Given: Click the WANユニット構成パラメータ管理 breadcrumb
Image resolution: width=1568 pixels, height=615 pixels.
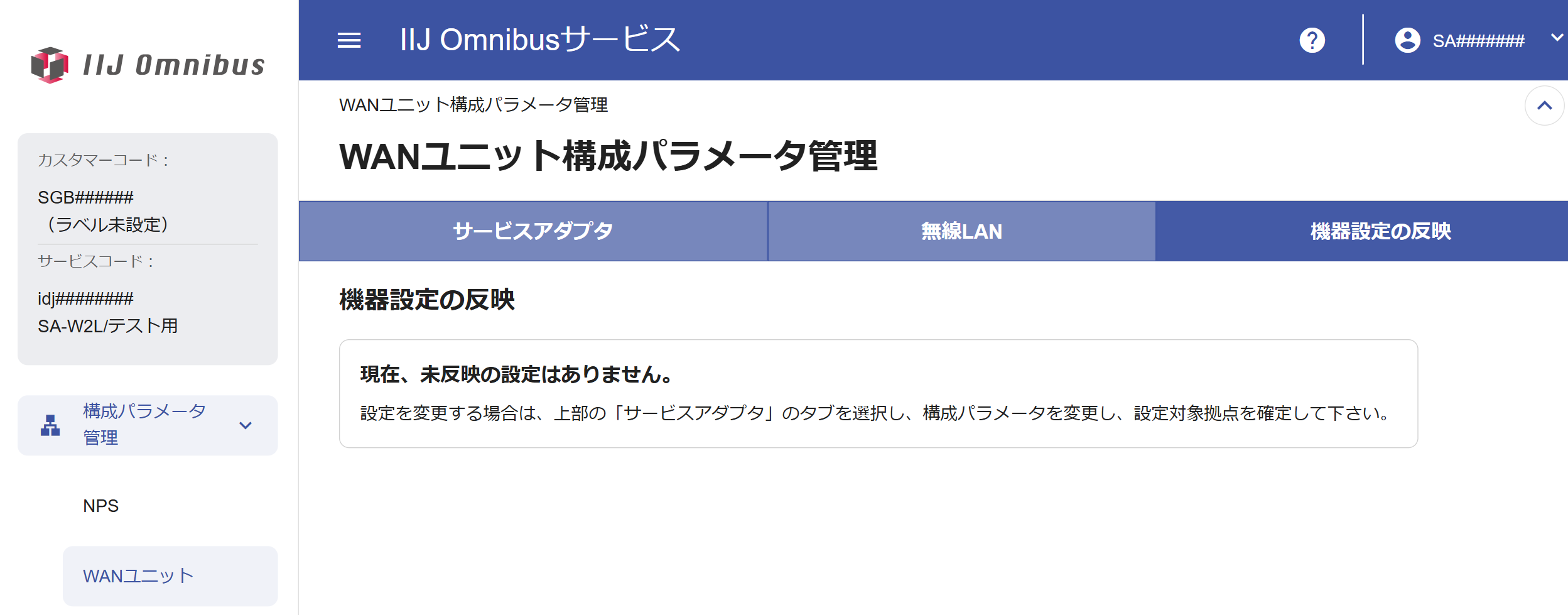Looking at the screenshot, I should (473, 105).
